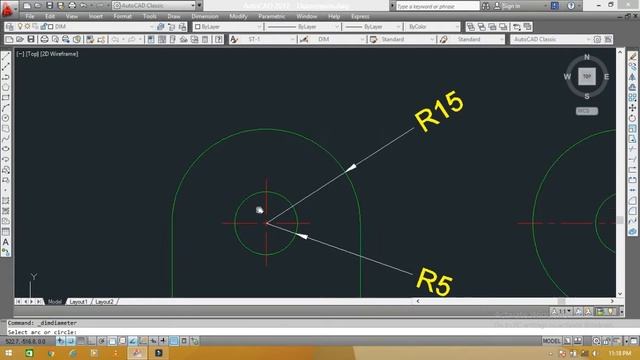Toggle Snap Mode in status bar
640x360 pixels.
pyautogui.click(x=71, y=341)
